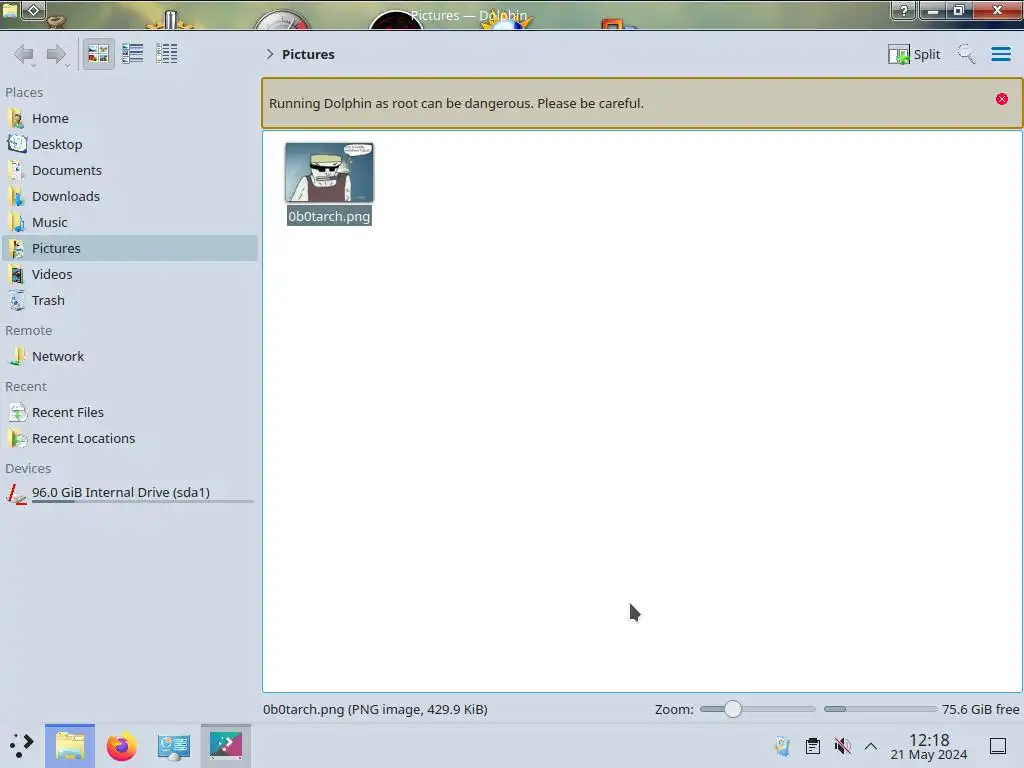1024x768 pixels.
Task: Switch to Icons view mode
Action: [98, 54]
